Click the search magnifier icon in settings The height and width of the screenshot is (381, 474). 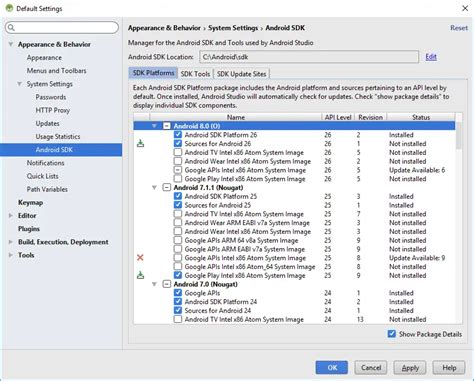point(11,27)
